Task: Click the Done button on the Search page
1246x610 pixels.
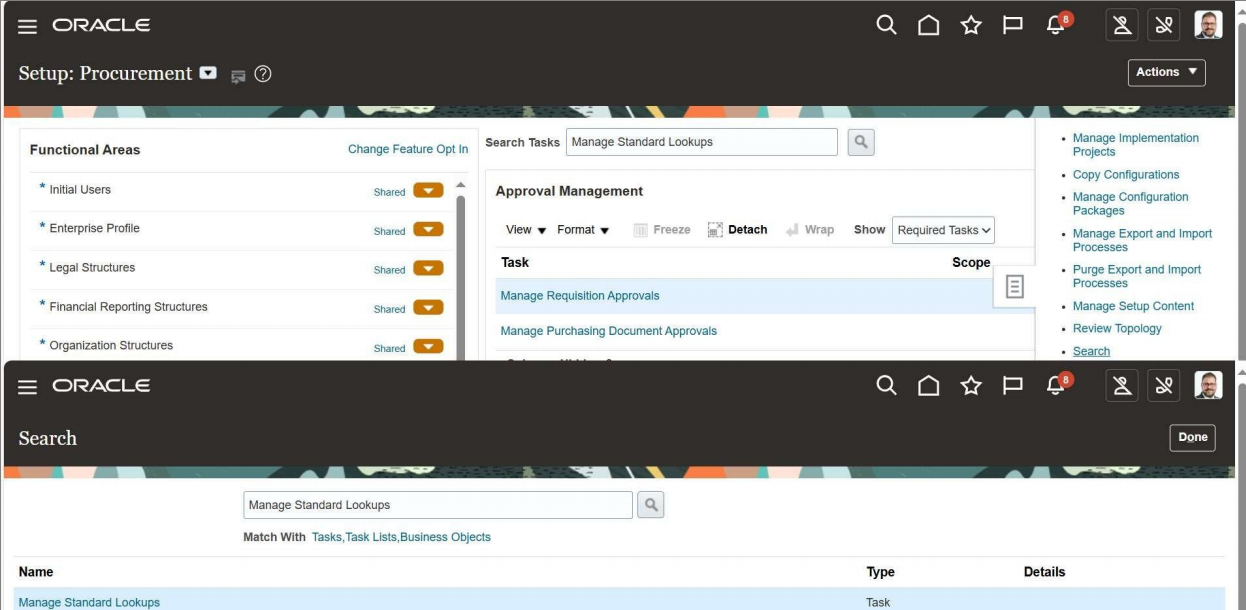Action: coord(1192,437)
